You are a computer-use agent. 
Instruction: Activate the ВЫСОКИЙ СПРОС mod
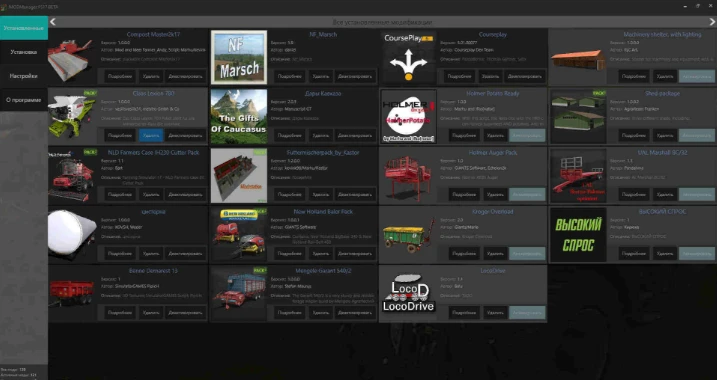(x=696, y=253)
